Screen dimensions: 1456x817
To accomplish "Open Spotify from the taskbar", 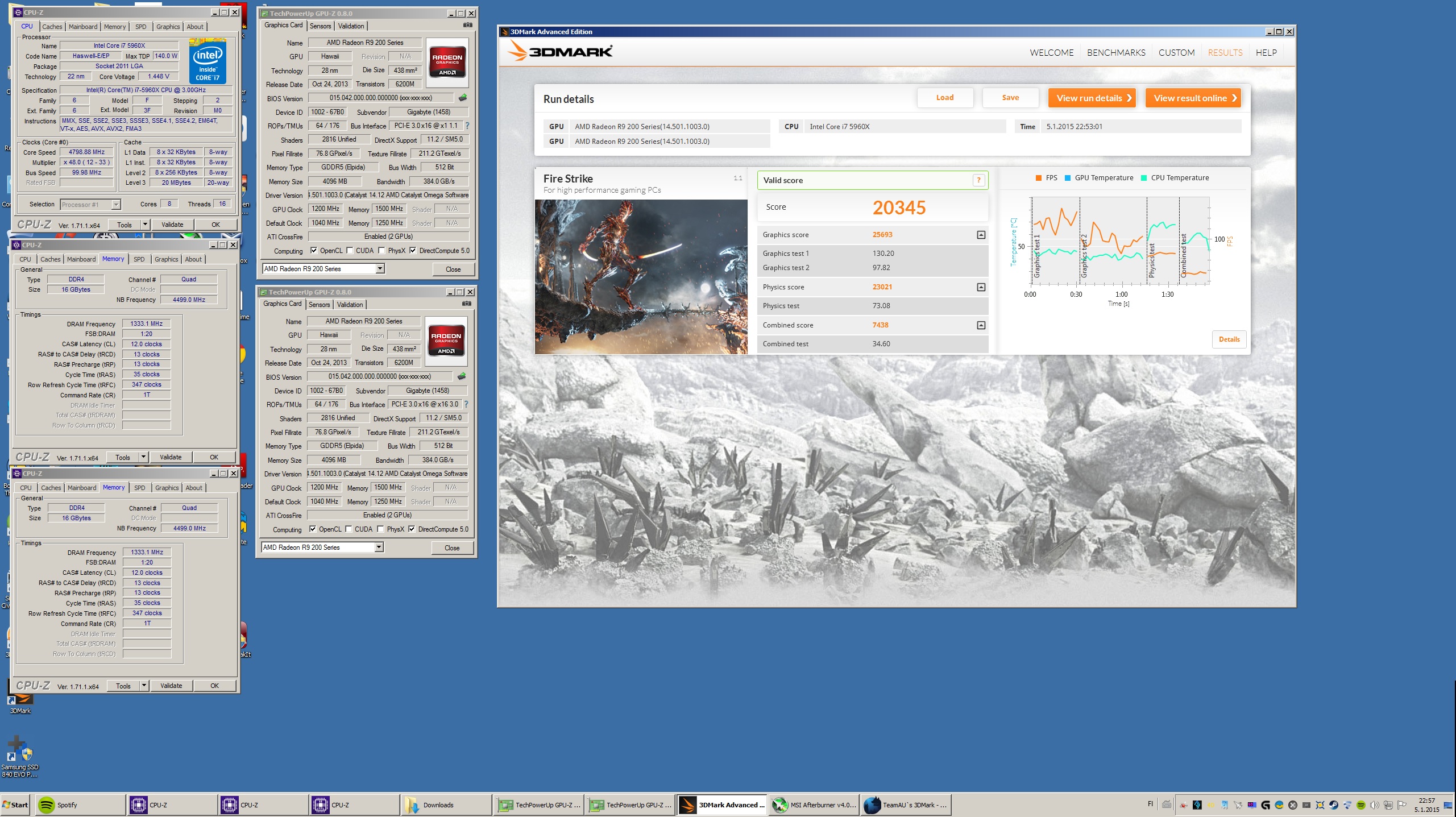I will pos(81,804).
